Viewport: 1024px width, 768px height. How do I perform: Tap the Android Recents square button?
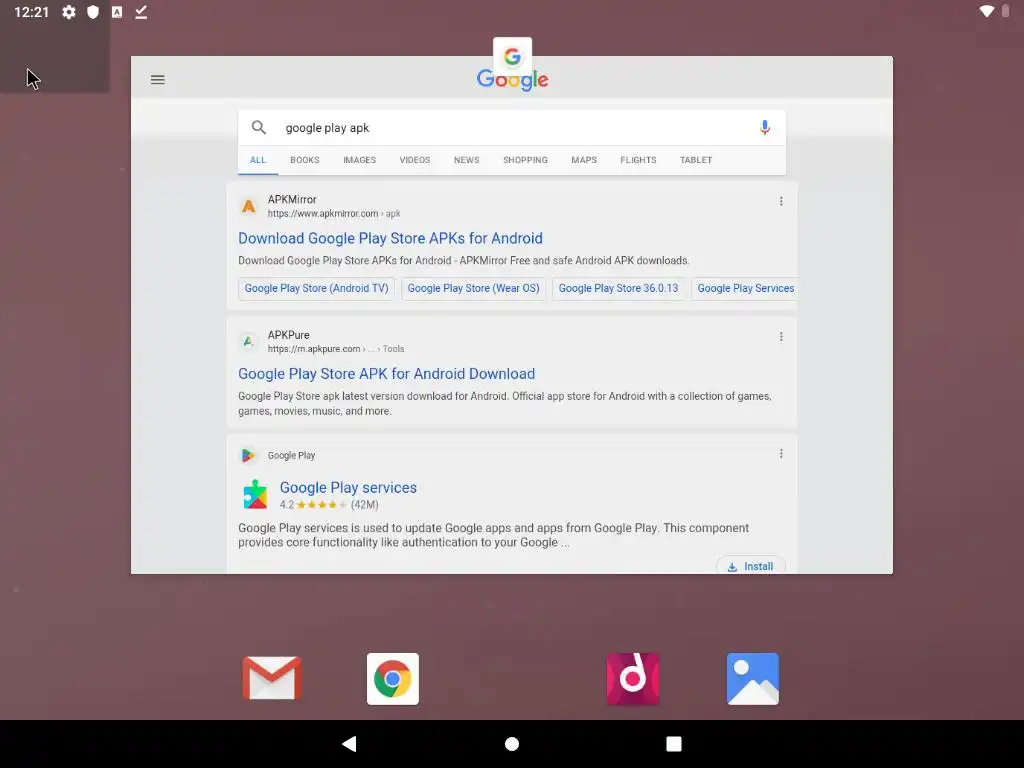(674, 744)
